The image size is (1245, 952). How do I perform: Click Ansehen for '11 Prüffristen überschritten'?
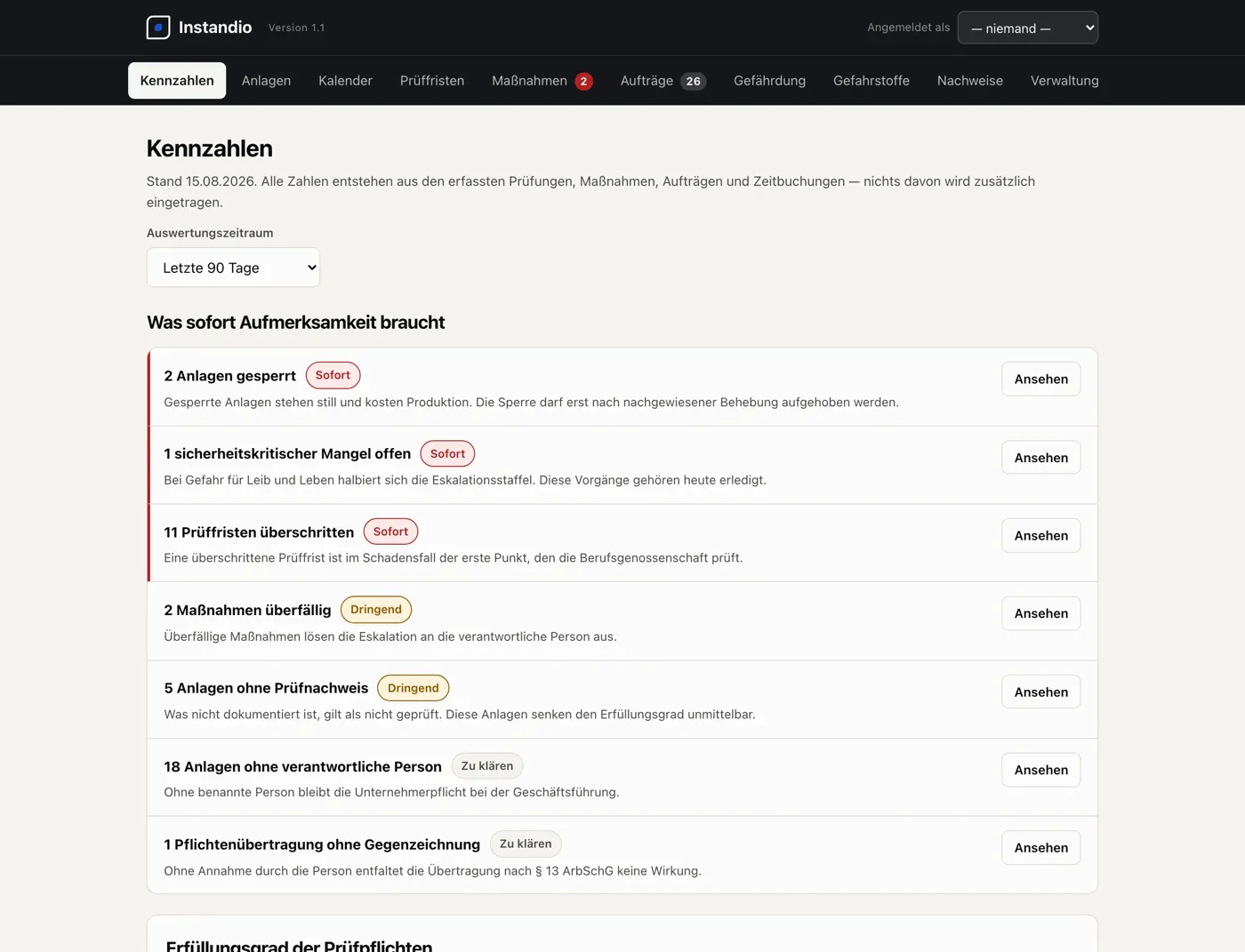(1040, 535)
